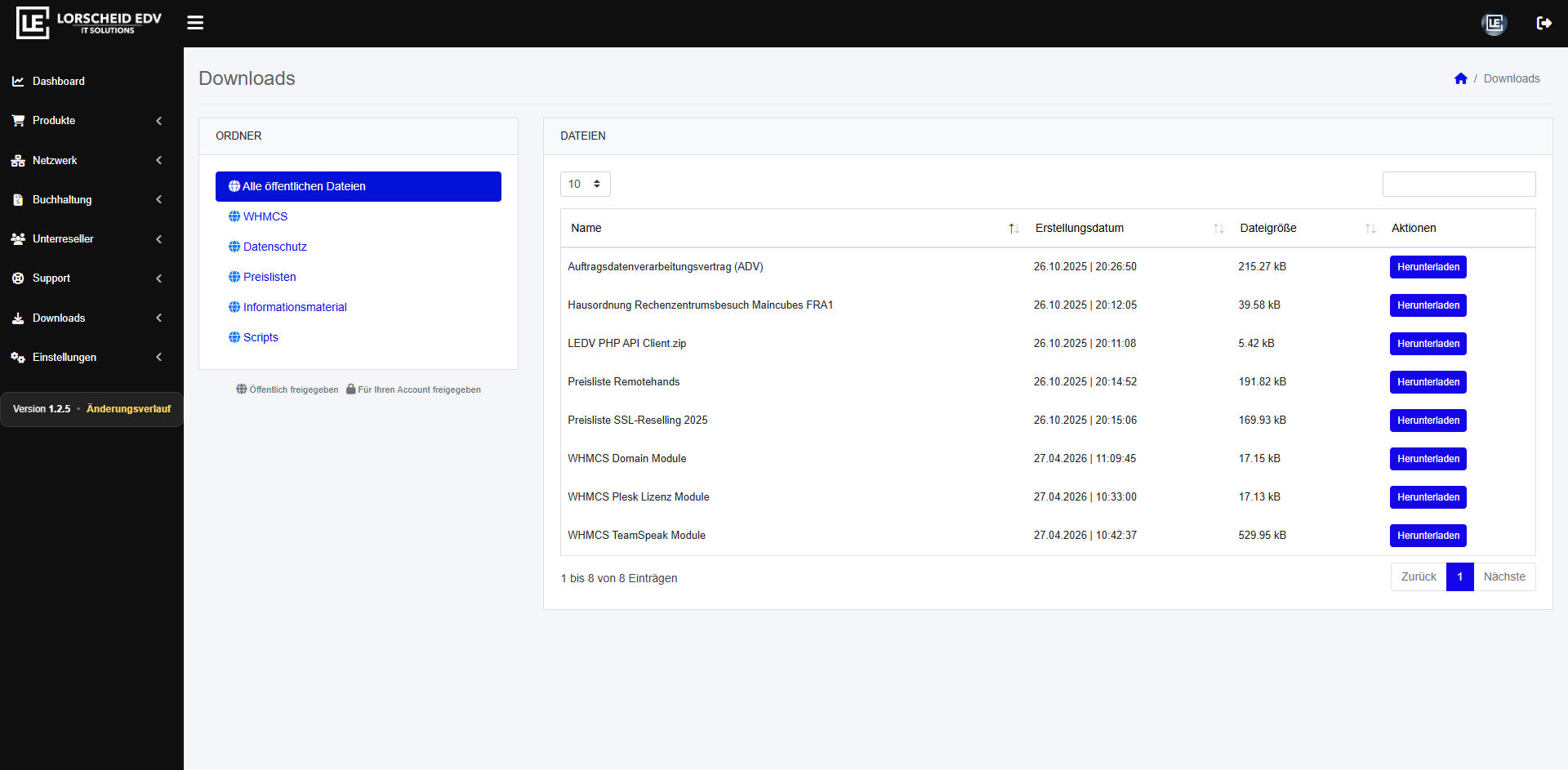
Task: Sort table by Name column arrows
Action: [1013, 229]
